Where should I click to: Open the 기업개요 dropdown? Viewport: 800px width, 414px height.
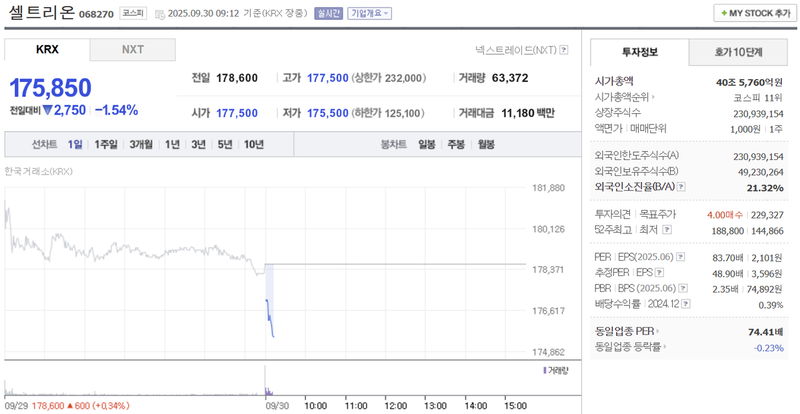pyautogui.click(x=369, y=14)
